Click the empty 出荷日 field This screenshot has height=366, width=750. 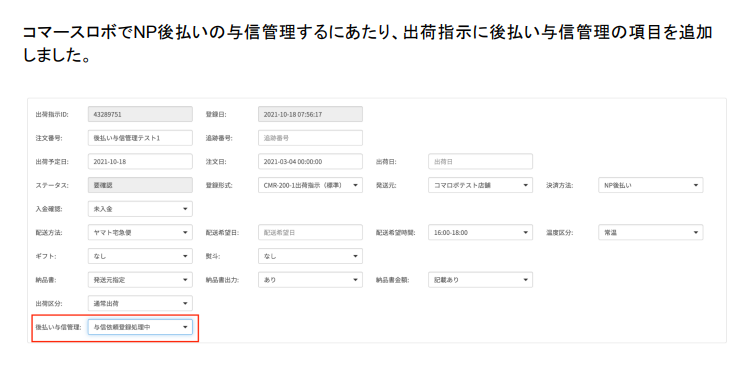(480, 162)
